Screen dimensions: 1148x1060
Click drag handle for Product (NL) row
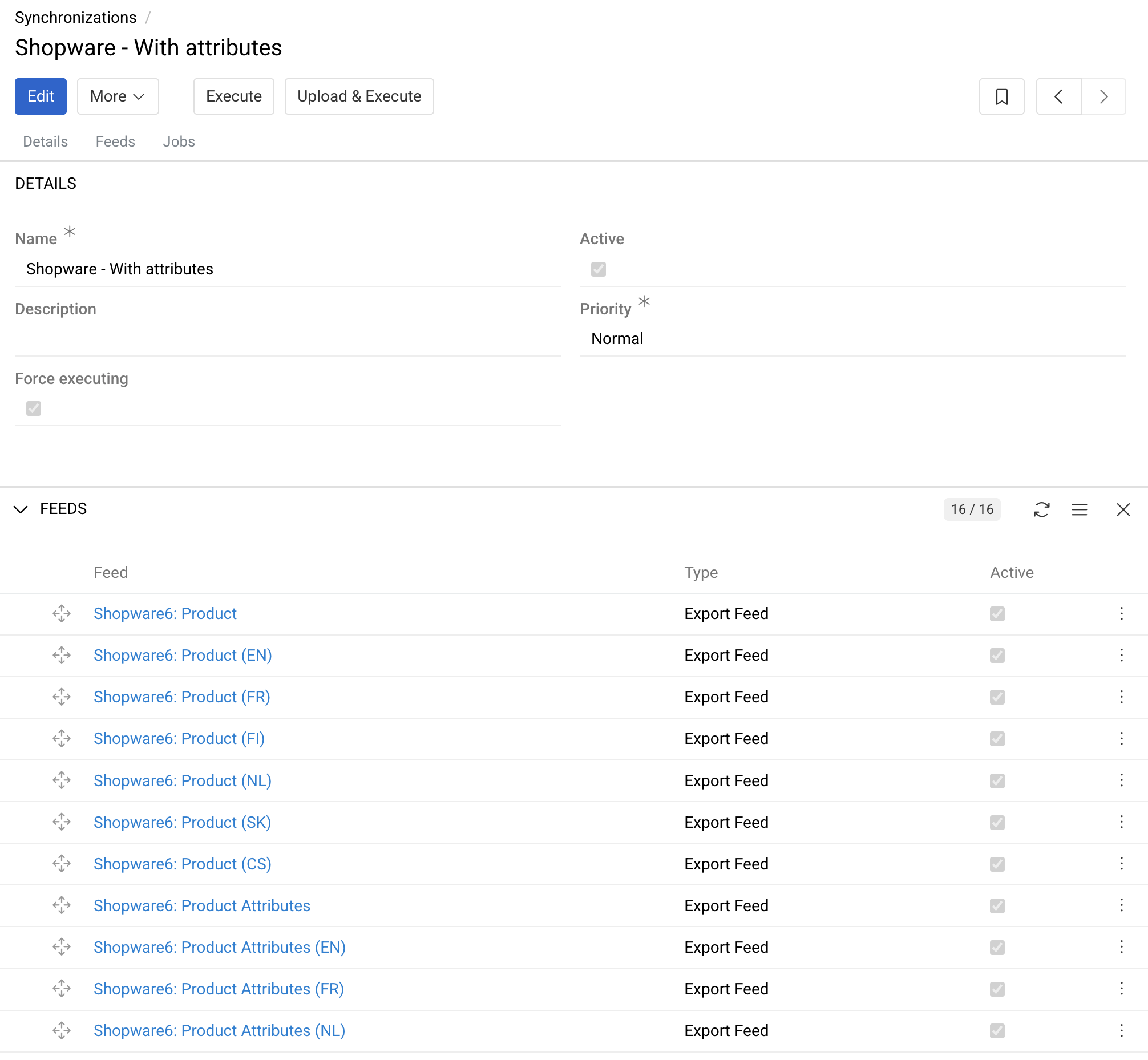[x=62, y=780]
